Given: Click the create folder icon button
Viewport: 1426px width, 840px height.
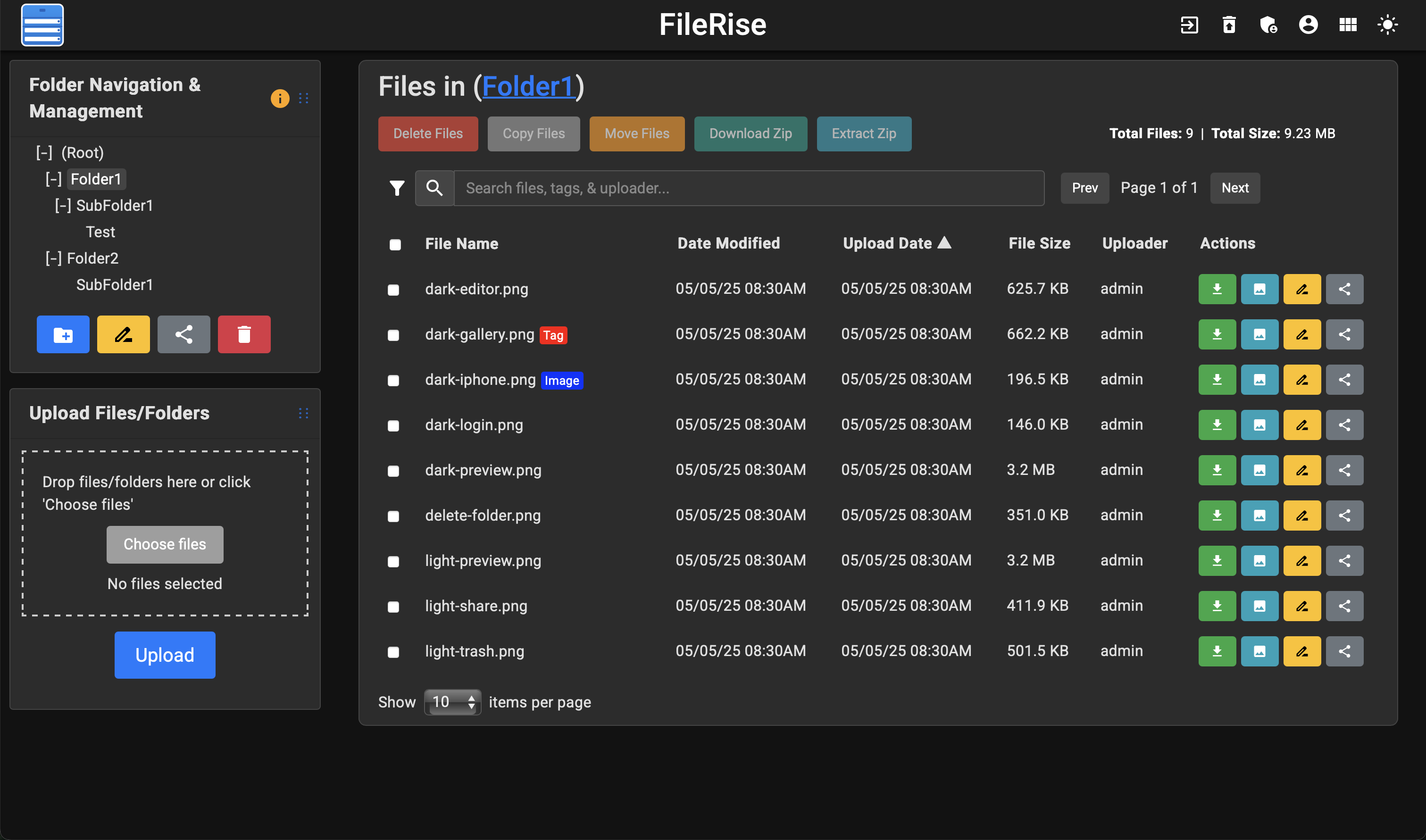Looking at the screenshot, I should [x=63, y=334].
